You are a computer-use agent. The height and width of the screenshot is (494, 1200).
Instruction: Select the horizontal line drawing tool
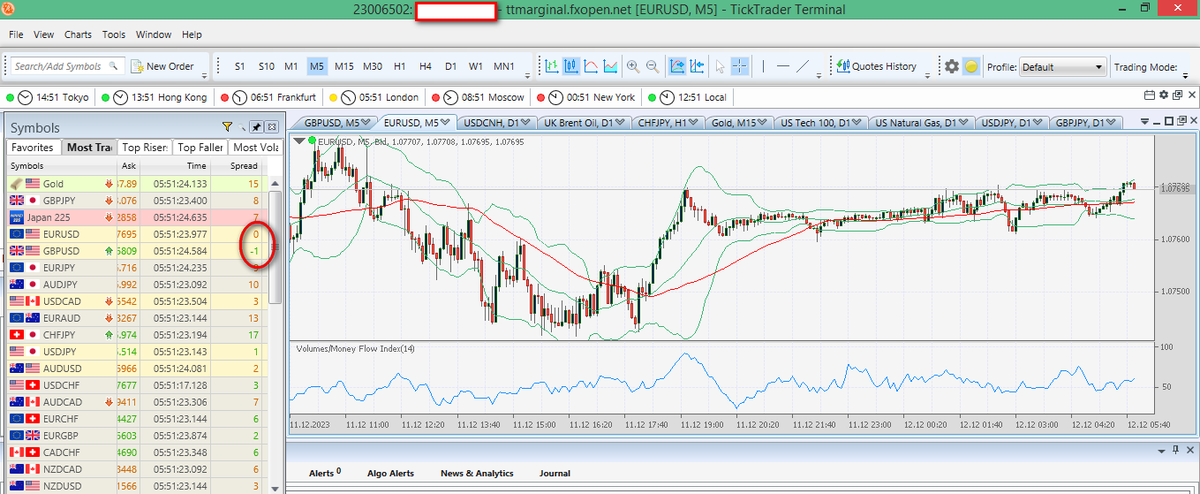click(x=784, y=66)
